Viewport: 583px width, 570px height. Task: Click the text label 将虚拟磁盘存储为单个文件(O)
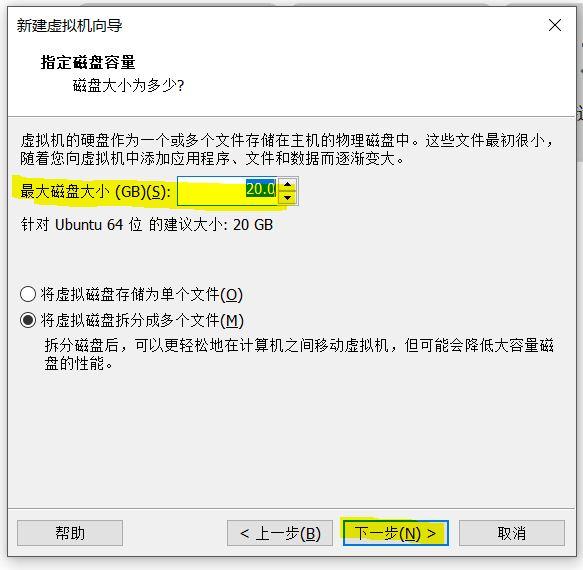[142, 294]
